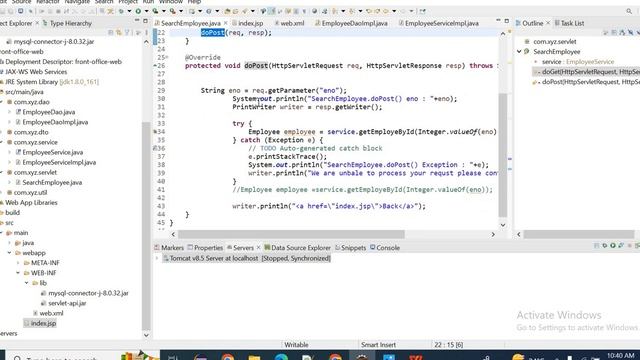
Task: Switch to the index.jsp editor tab
Action: (x=250, y=23)
